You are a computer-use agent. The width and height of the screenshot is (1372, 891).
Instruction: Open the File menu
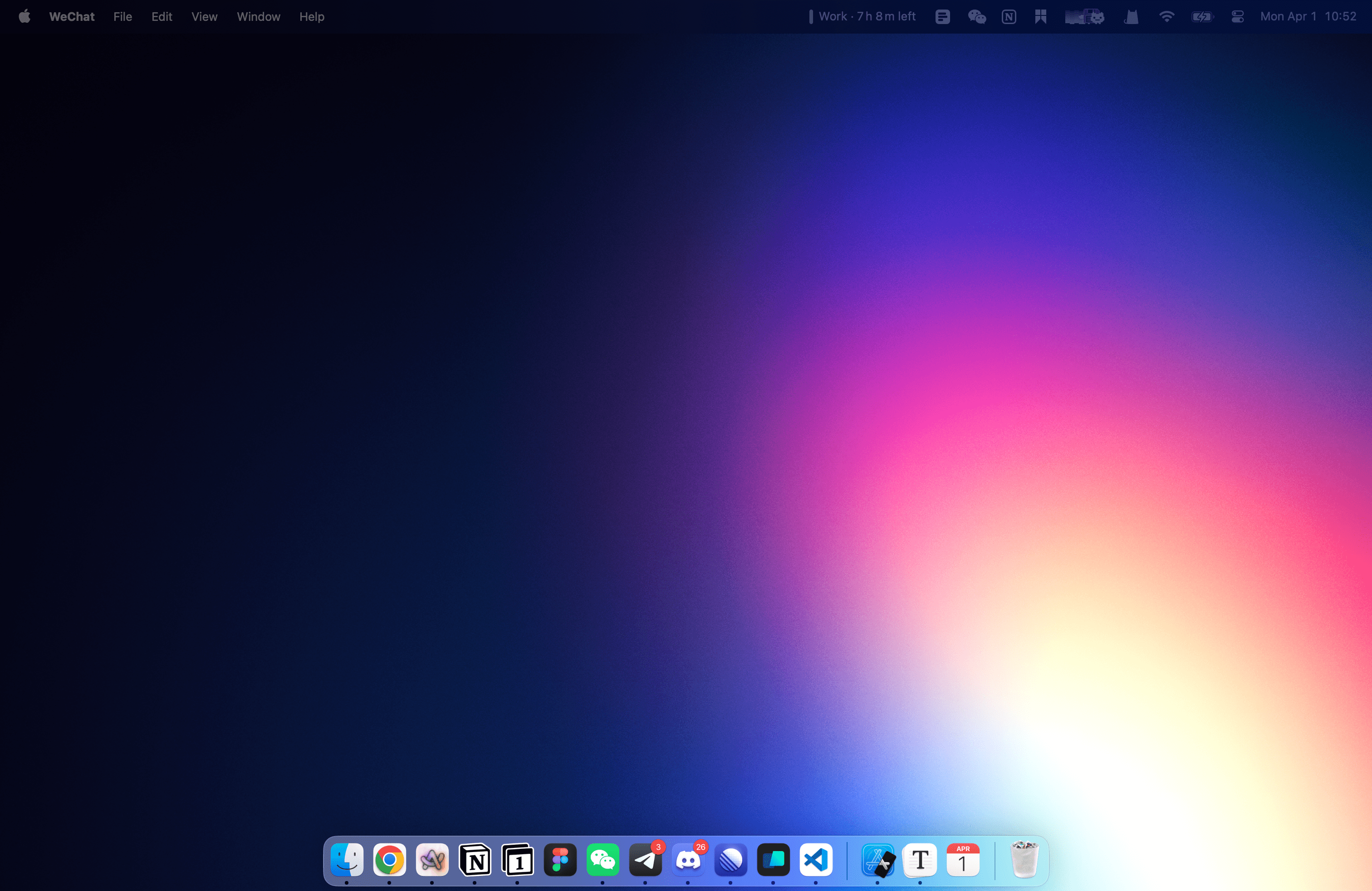[x=121, y=16]
